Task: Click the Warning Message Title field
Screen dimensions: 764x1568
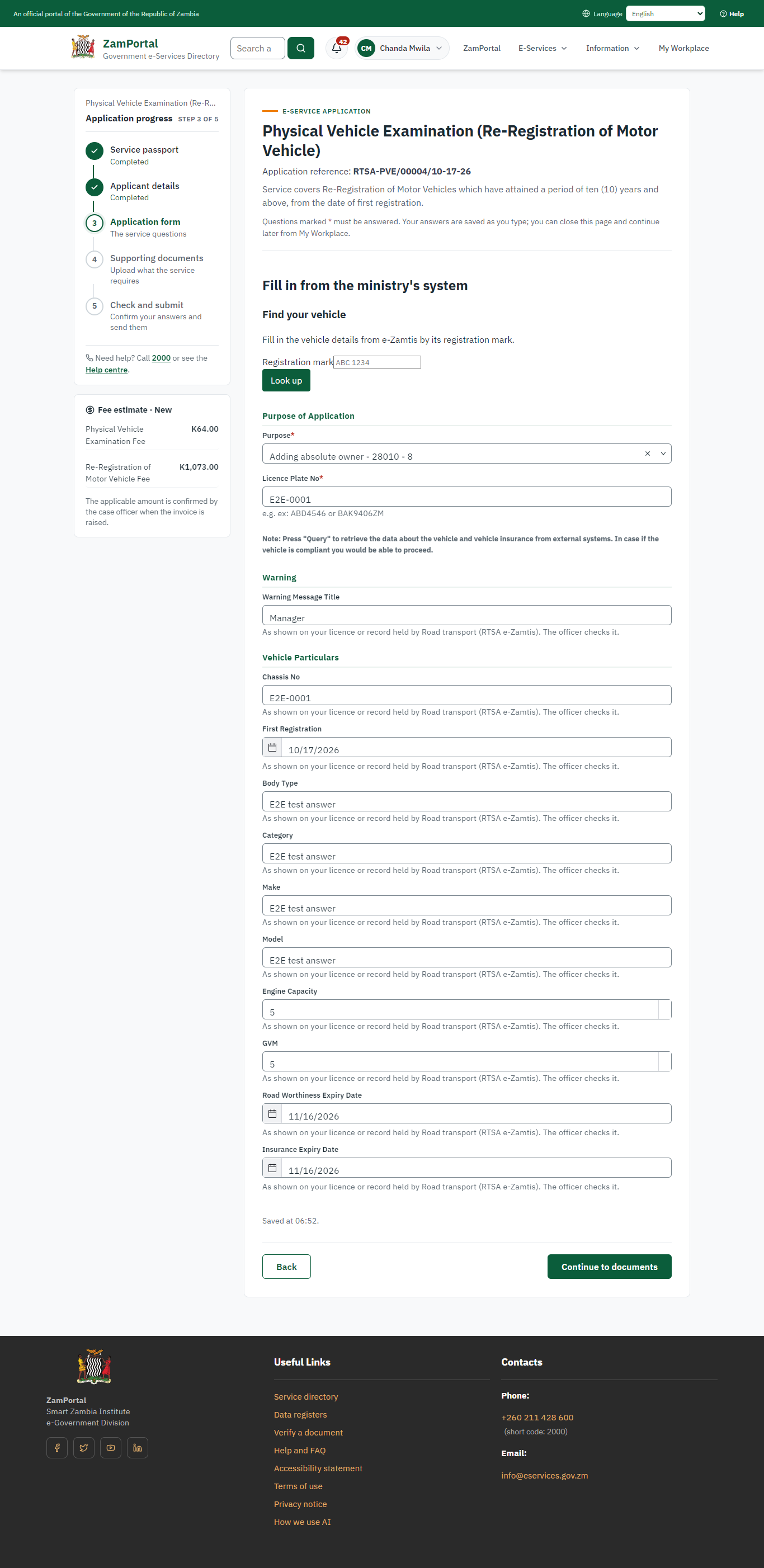Action: point(467,615)
